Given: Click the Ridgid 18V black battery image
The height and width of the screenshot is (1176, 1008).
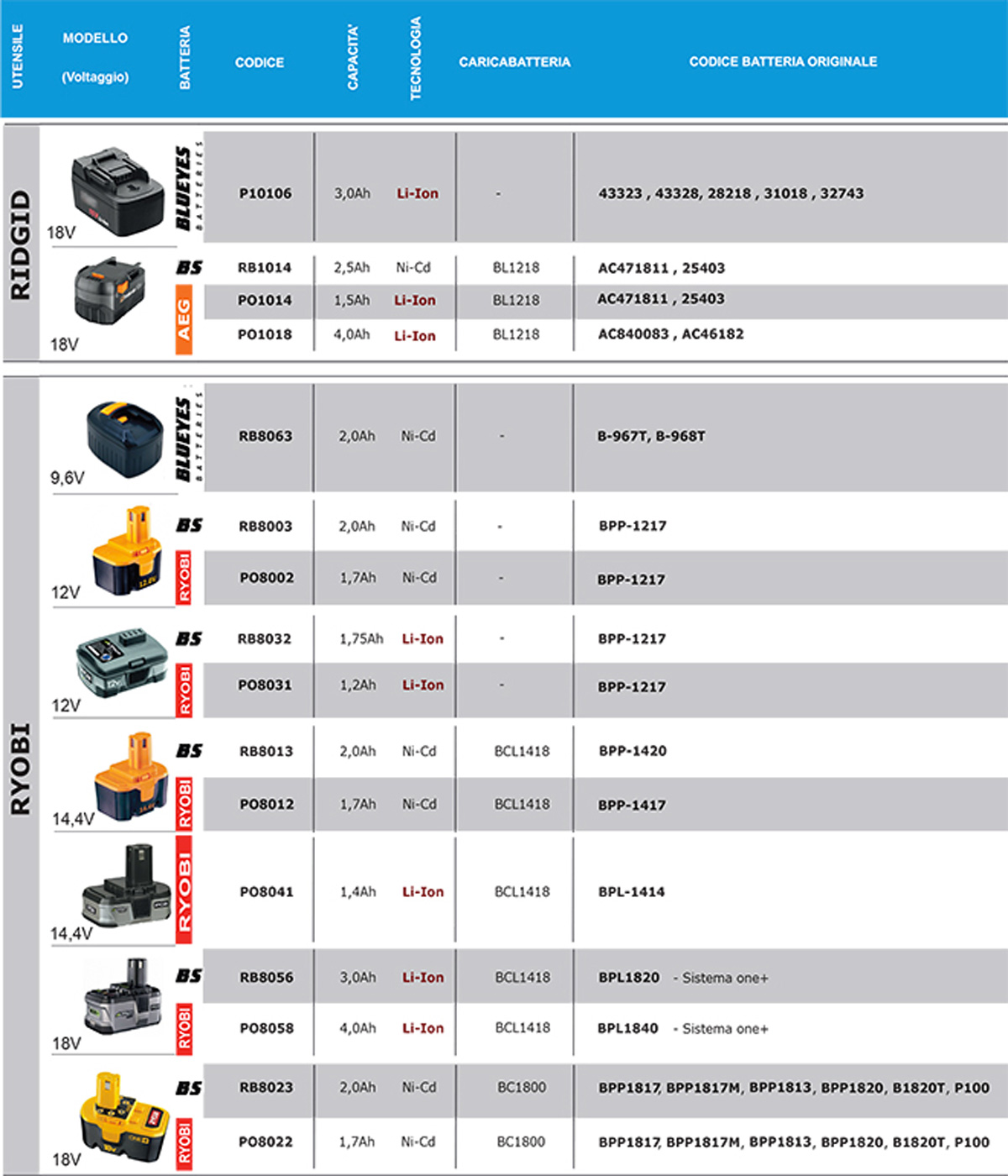Looking at the screenshot, I should (x=118, y=192).
